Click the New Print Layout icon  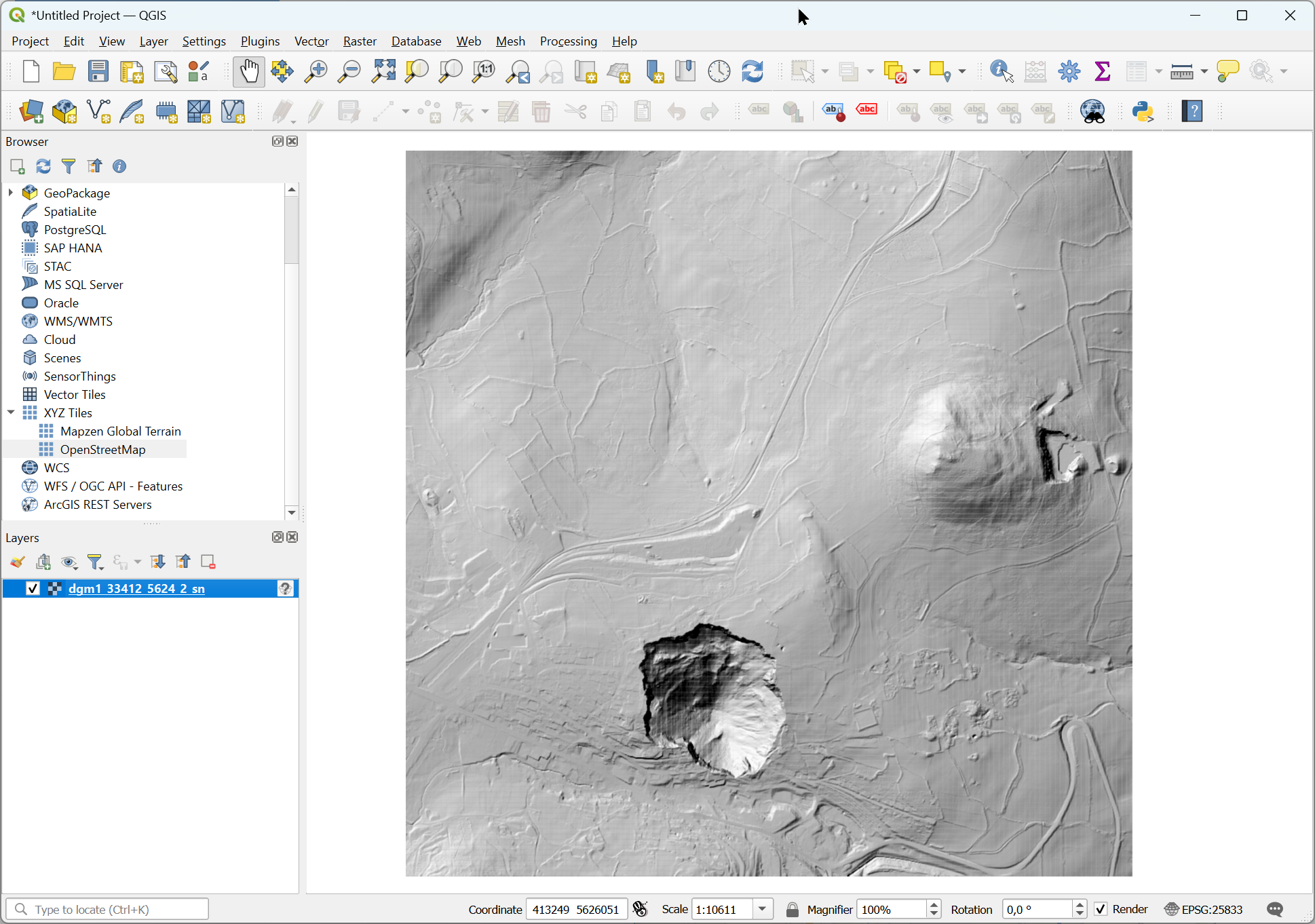[x=132, y=71]
